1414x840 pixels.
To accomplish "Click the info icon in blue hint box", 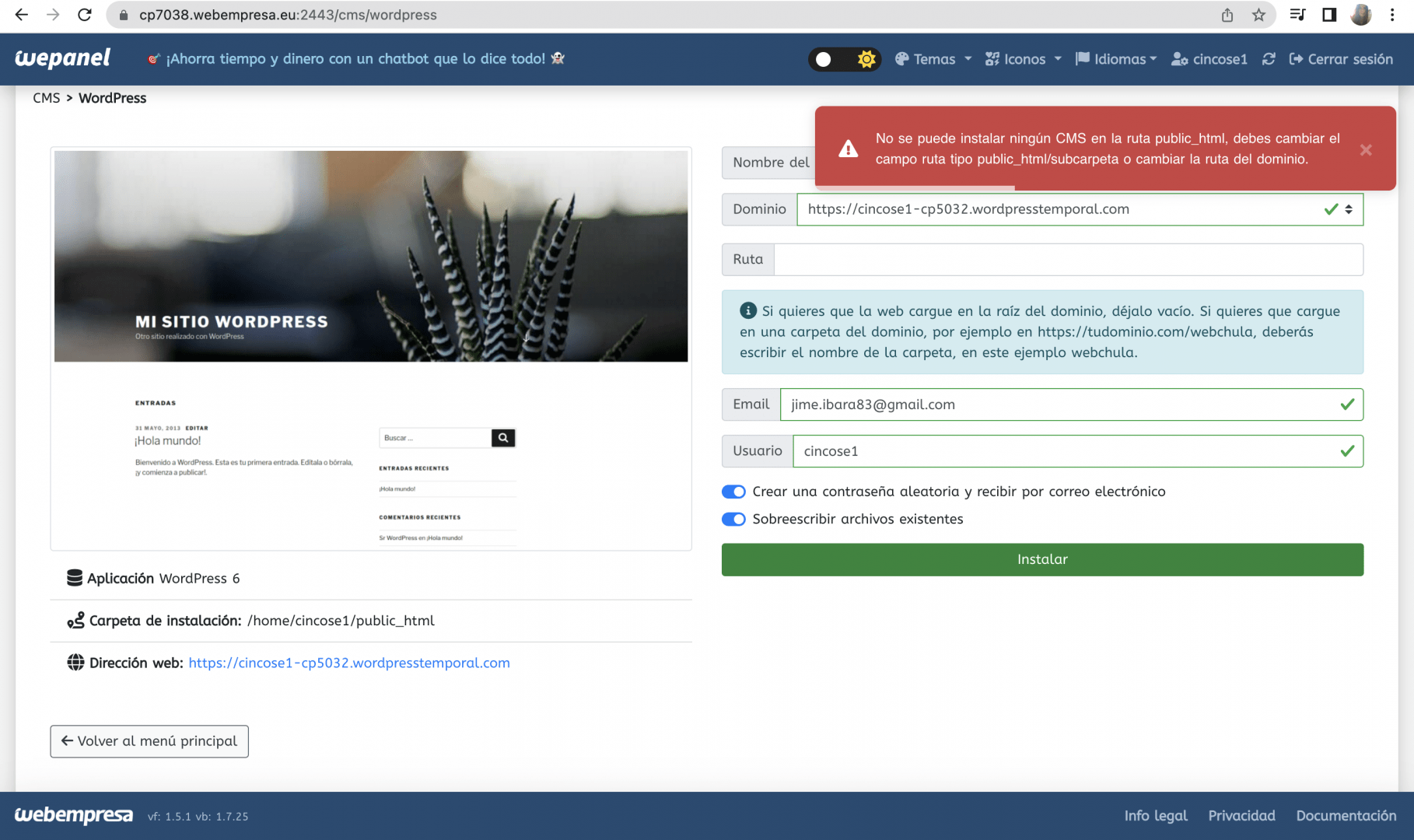I will point(748,310).
